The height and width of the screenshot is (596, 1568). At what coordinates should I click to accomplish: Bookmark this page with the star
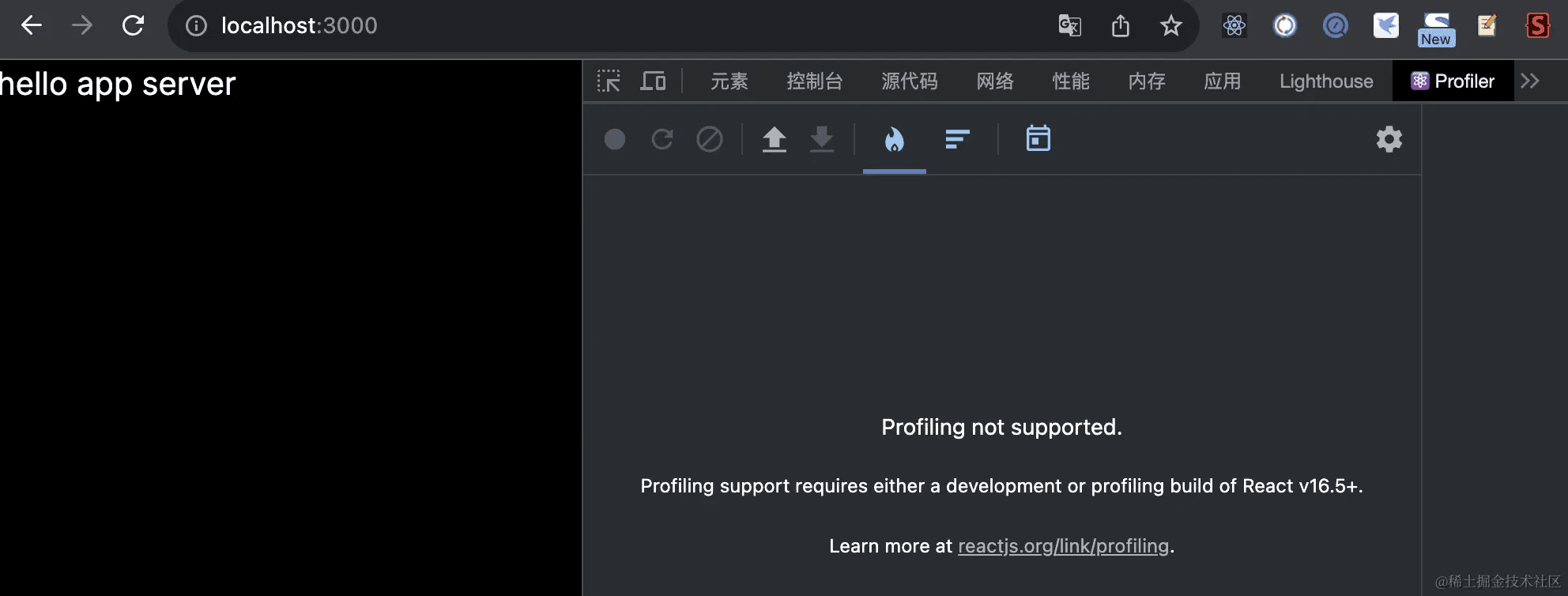coord(1171,26)
